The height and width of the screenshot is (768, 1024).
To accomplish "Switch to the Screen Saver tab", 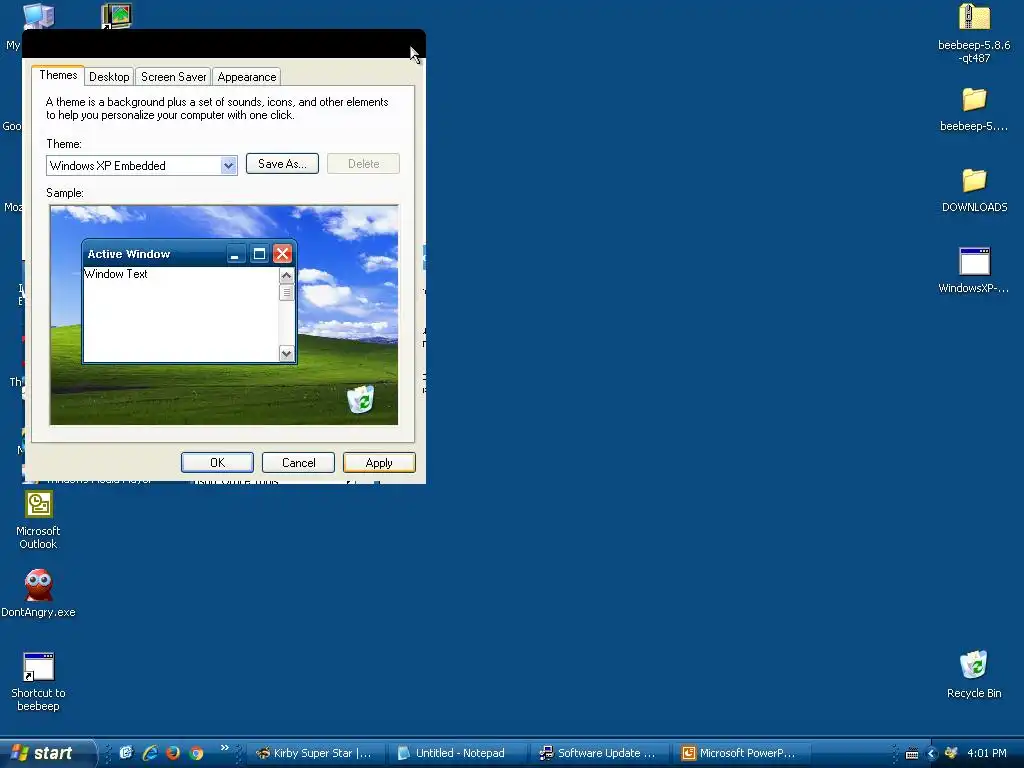I will pyautogui.click(x=173, y=77).
